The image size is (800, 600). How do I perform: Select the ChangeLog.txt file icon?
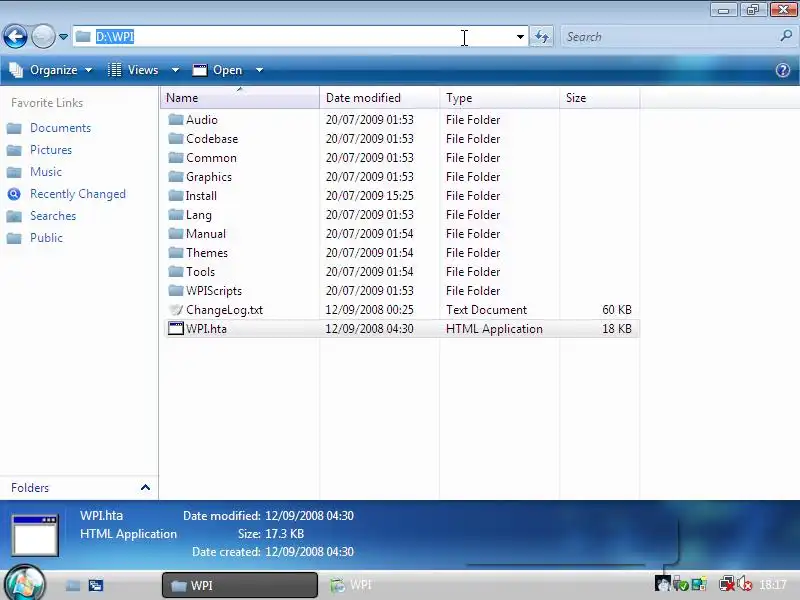coord(176,309)
